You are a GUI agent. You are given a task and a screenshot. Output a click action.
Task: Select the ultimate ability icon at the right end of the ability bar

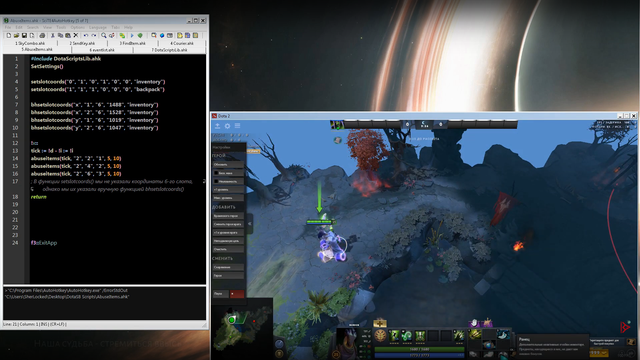[459, 336]
